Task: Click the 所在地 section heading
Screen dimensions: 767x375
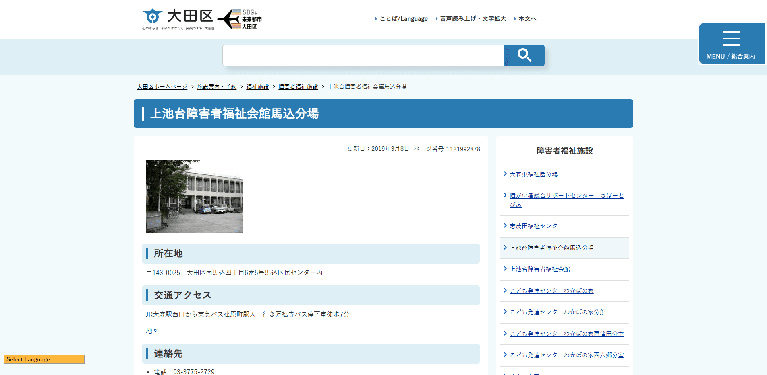Action: [311, 254]
